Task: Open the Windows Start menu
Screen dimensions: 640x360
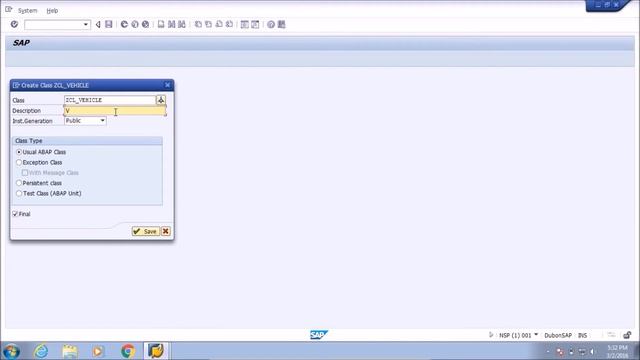Action: (11, 351)
